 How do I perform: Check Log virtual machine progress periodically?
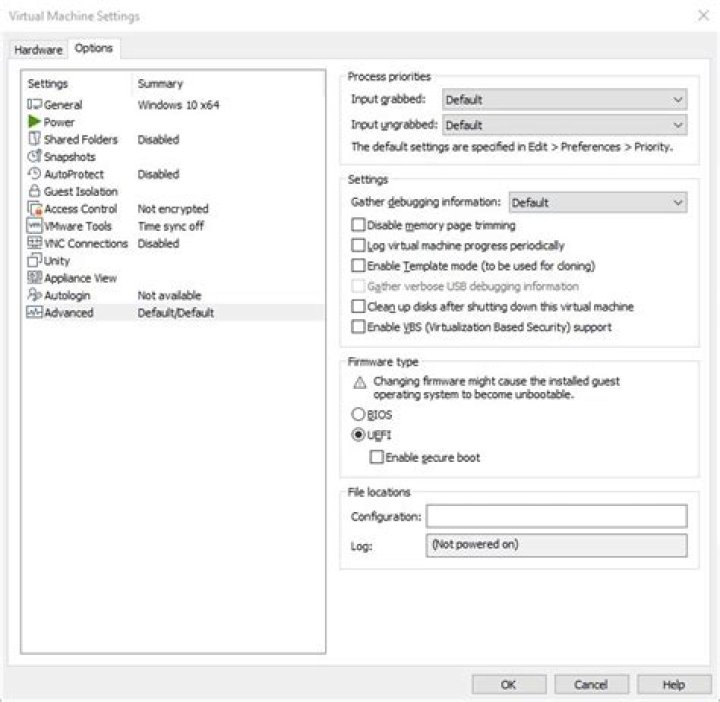(x=358, y=245)
